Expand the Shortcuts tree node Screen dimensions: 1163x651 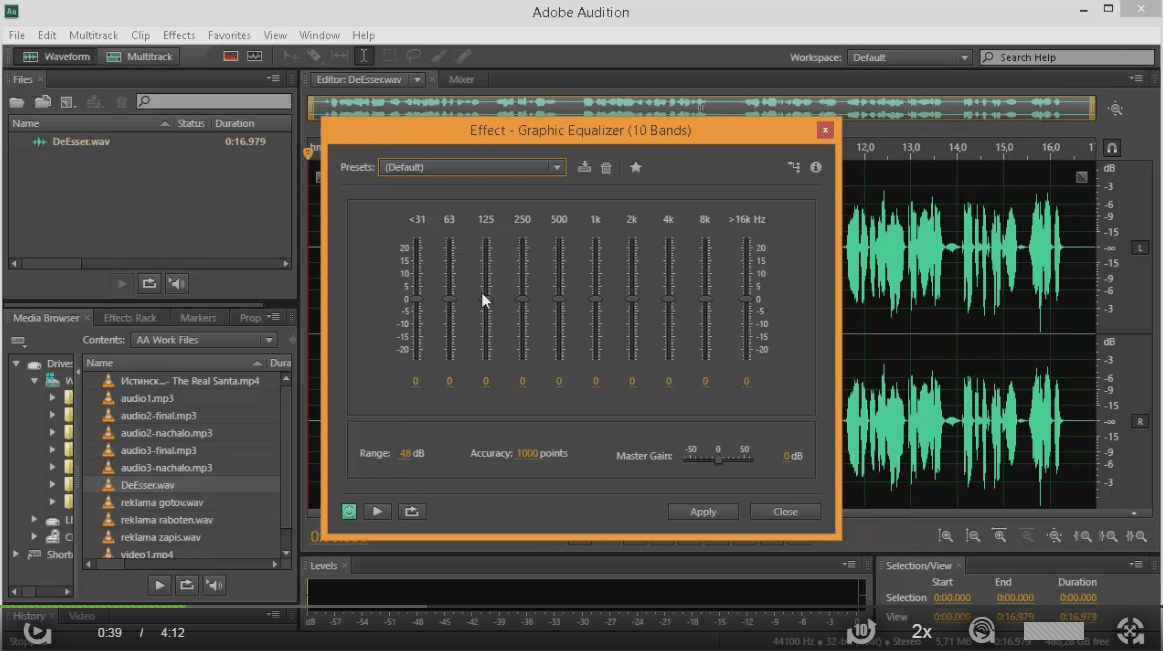click(x=16, y=554)
